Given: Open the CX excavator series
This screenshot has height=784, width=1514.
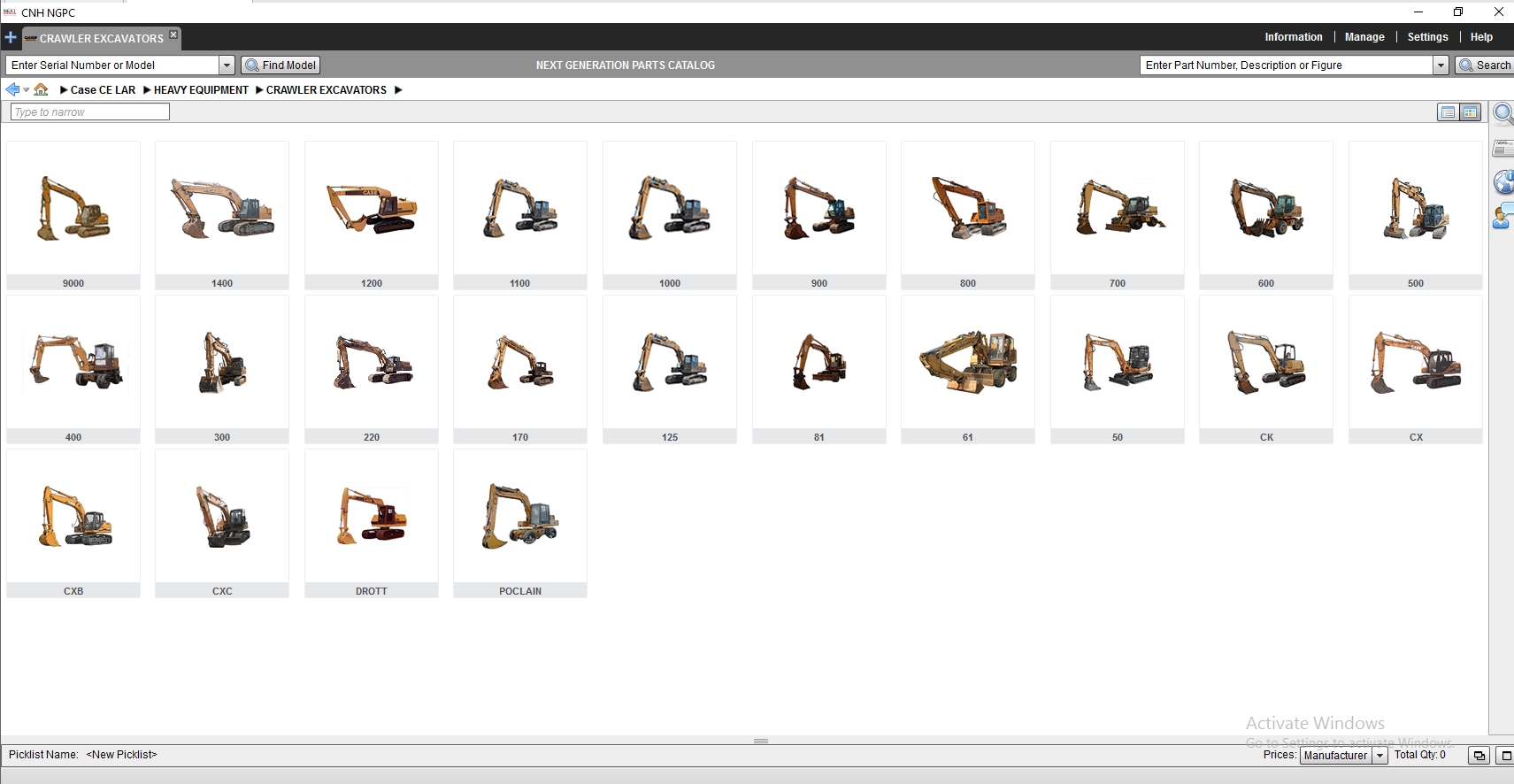Looking at the screenshot, I should click(x=1416, y=369).
